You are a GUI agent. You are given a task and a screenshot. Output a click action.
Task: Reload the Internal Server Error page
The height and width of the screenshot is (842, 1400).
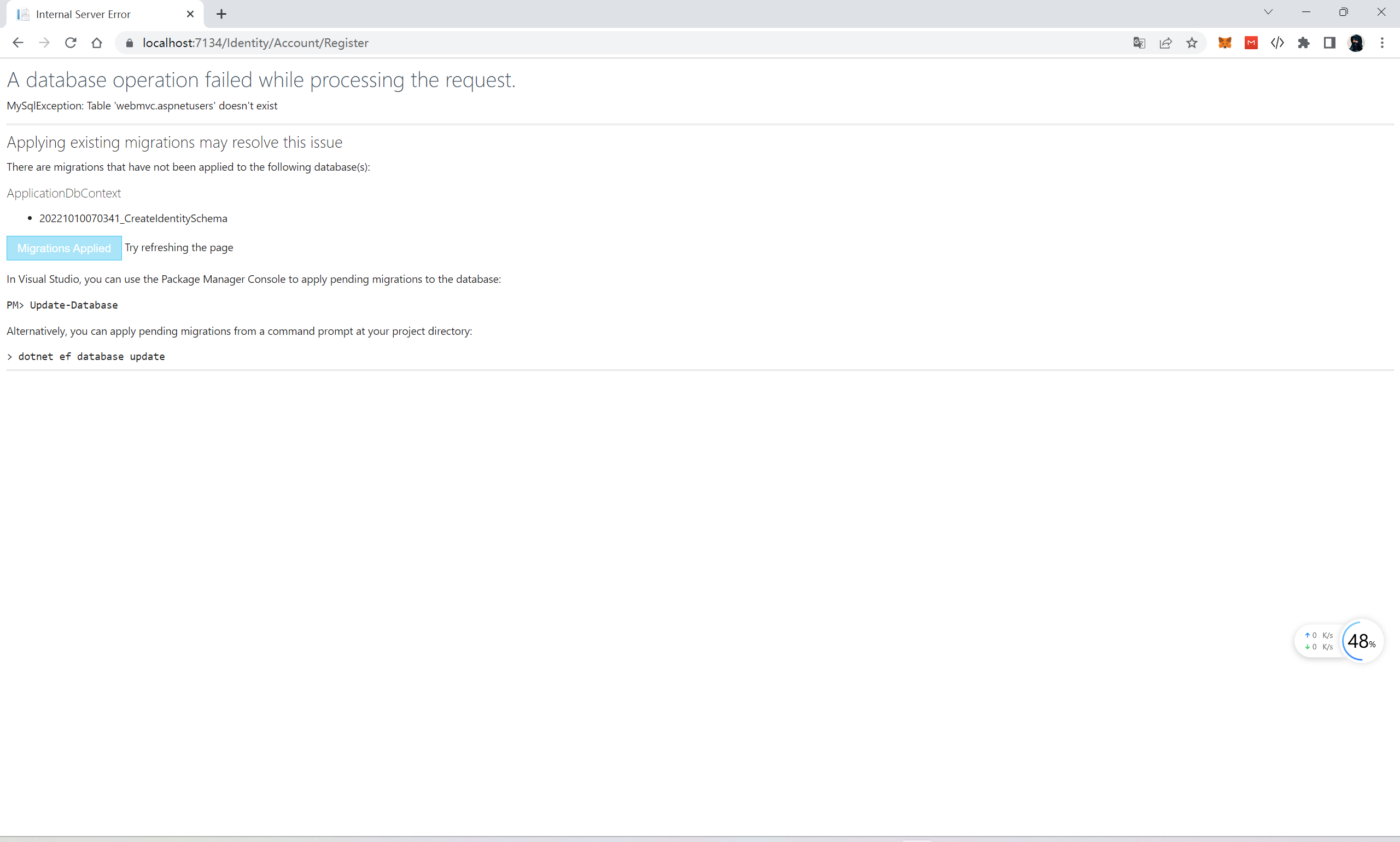pos(71,43)
